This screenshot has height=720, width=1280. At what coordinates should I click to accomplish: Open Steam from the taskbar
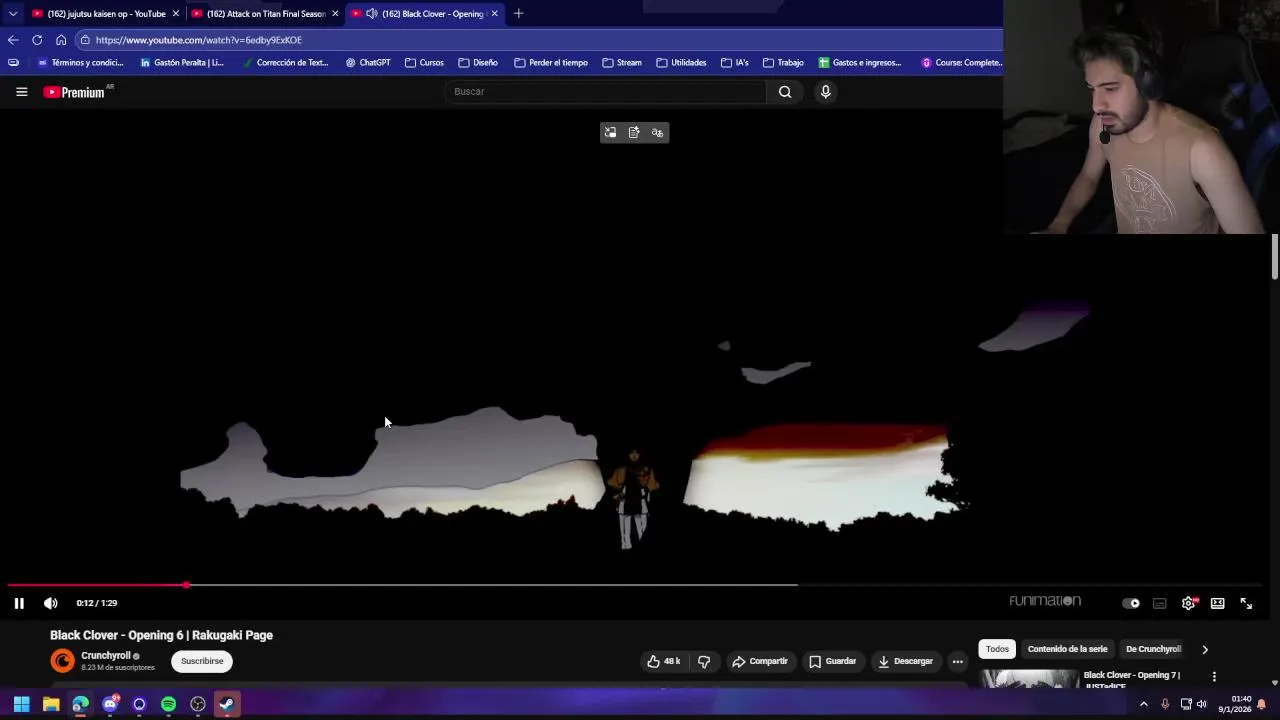tap(227, 704)
